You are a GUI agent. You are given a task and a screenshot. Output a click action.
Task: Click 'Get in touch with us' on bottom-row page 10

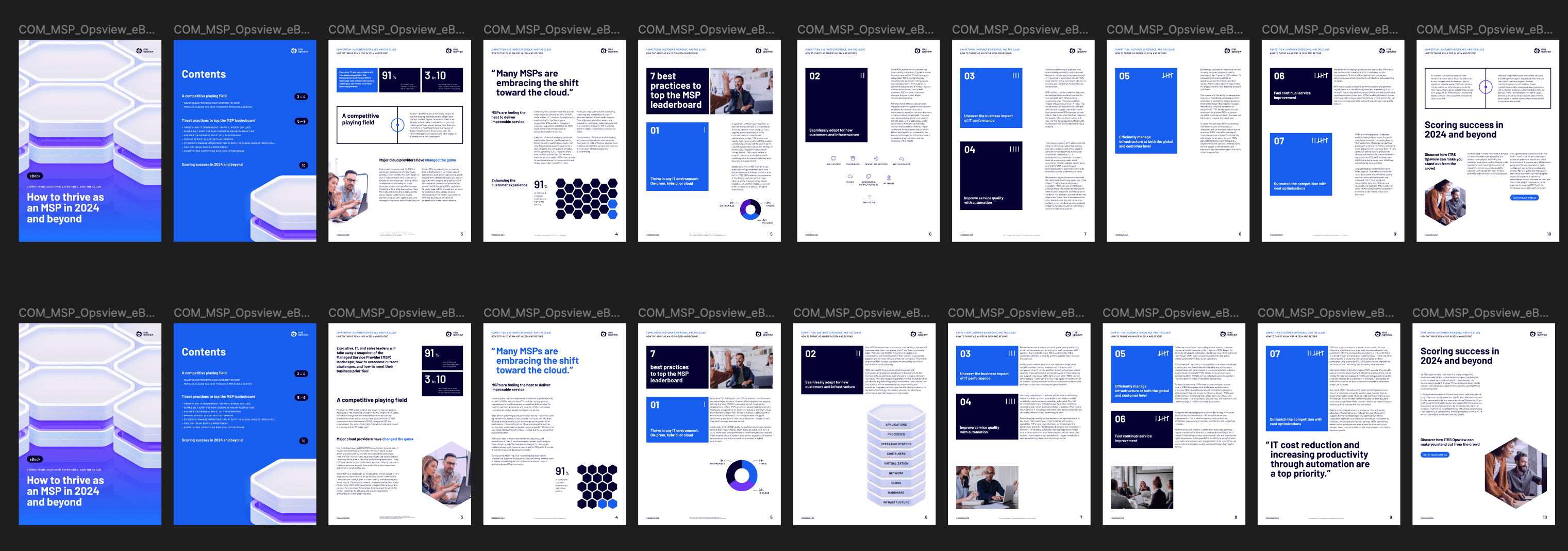click(1434, 455)
